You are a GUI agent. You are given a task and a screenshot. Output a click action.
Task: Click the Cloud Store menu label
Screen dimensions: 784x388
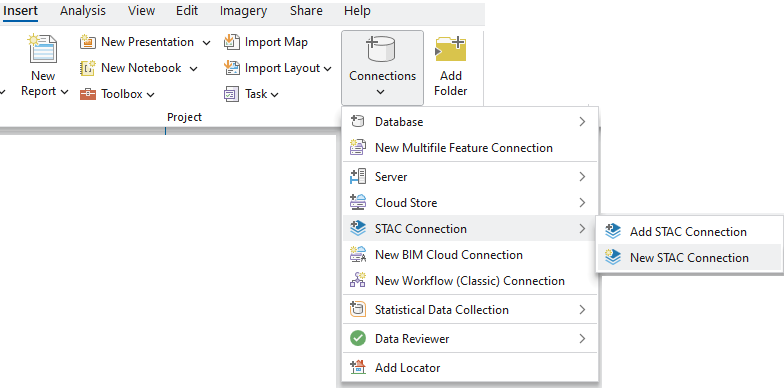pyautogui.click(x=406, y=202)
